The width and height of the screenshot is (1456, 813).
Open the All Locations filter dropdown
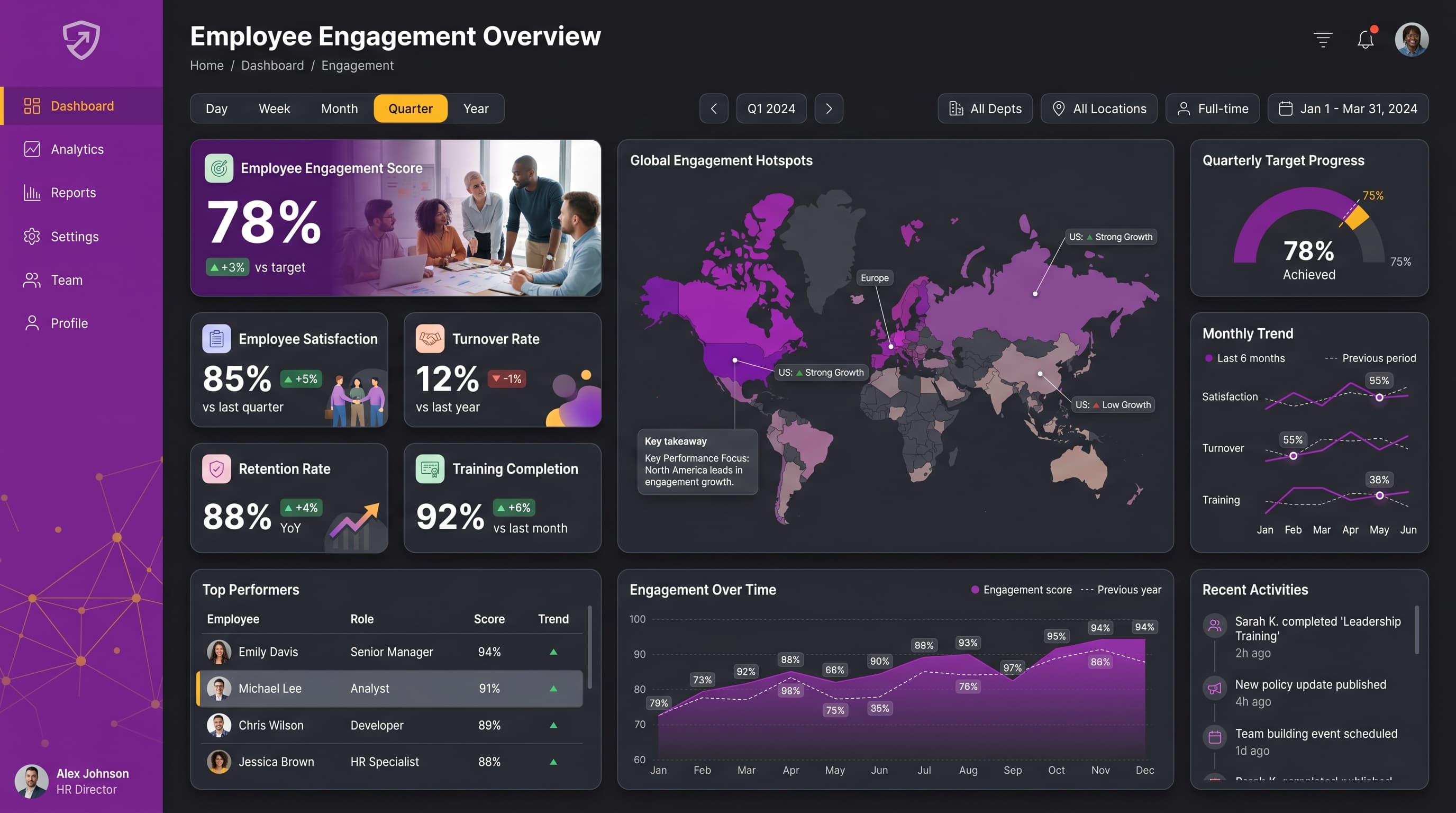pos(1099,109)
